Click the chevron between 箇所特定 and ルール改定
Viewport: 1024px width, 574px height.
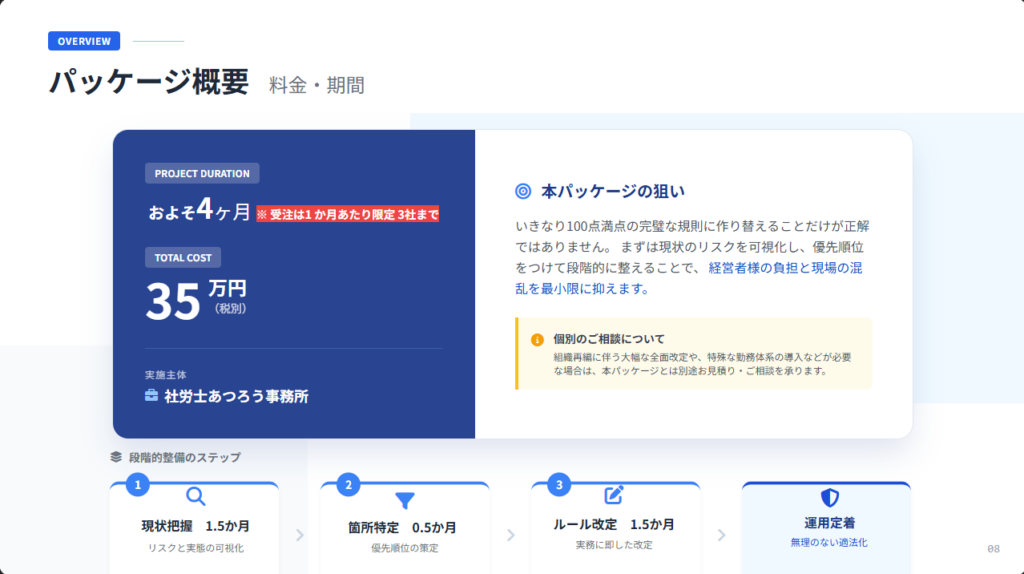(510, 535)
